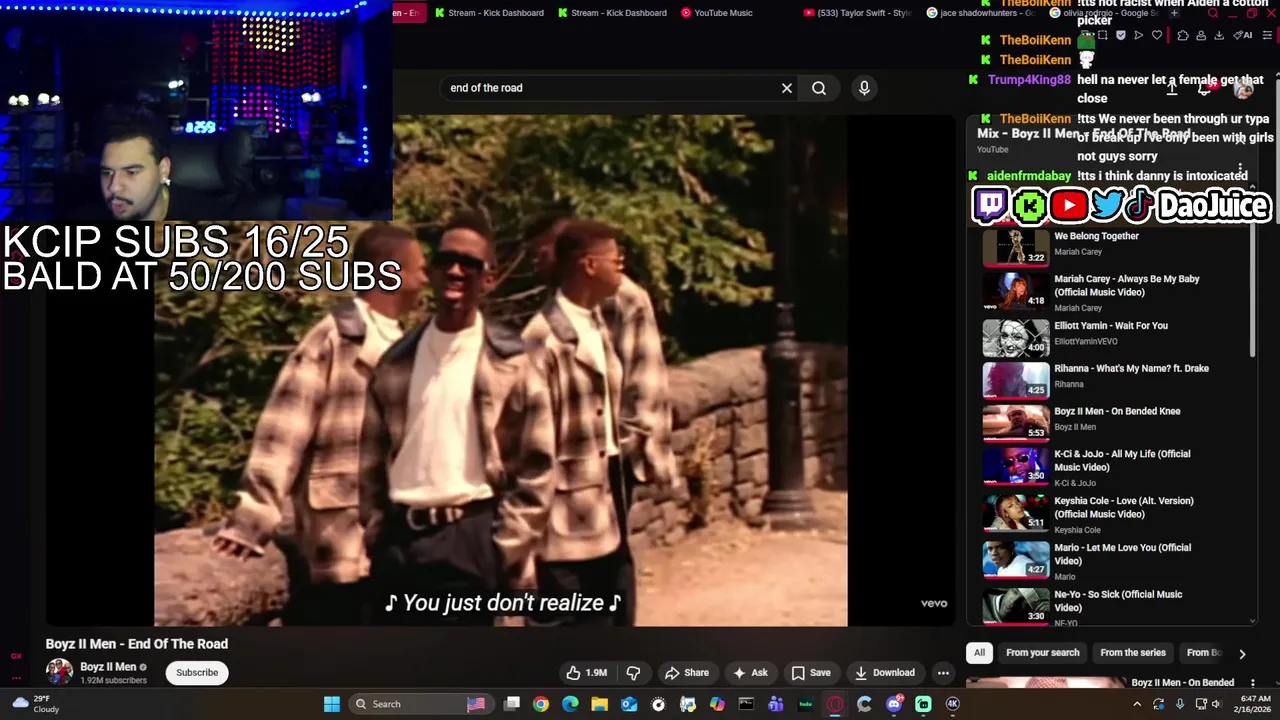Viewport: 1280px width, 720px height.
Task: Open the browser easy setup menu icon
Action: [1268, 35]
